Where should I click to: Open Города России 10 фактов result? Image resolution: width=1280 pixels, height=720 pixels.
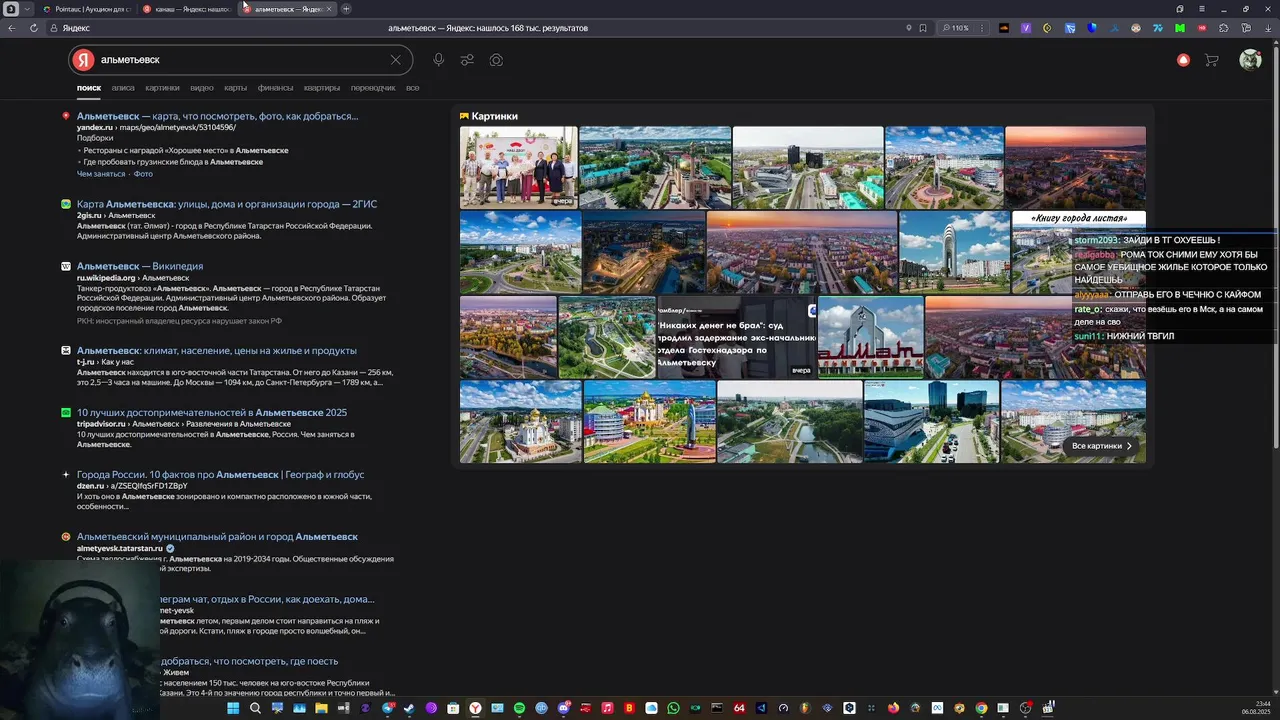point(220,475)
